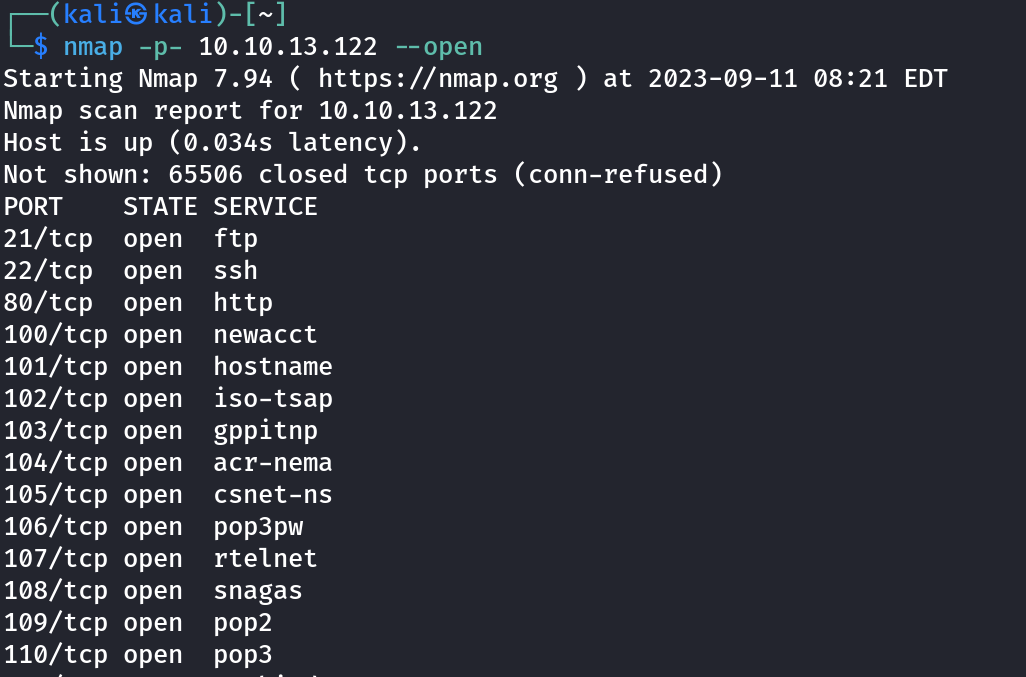Viewport: 1026px width, 677px height.
Task: Click the rtelnet service name
Action: point(265,559)
